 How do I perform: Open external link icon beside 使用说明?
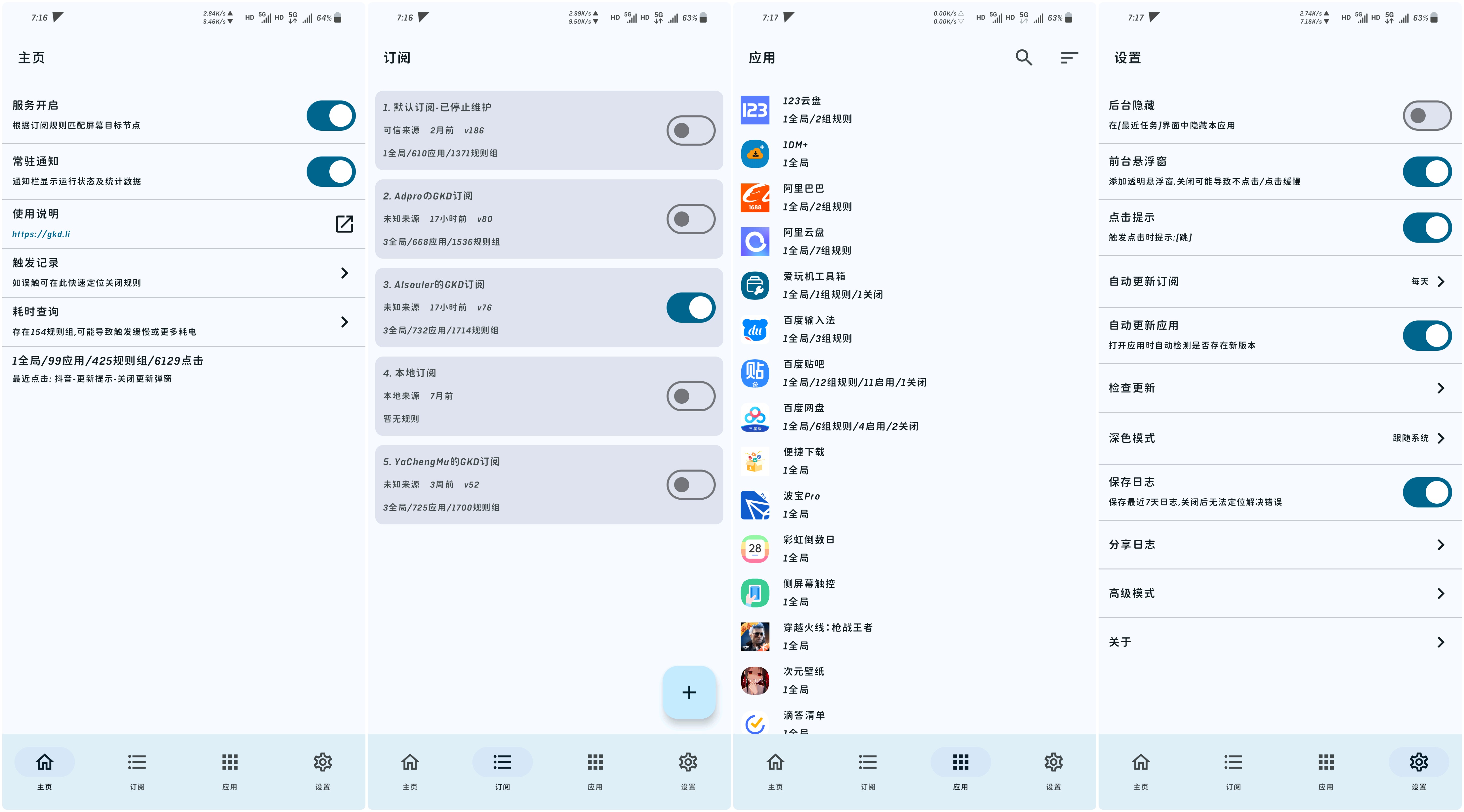point(344,224)
